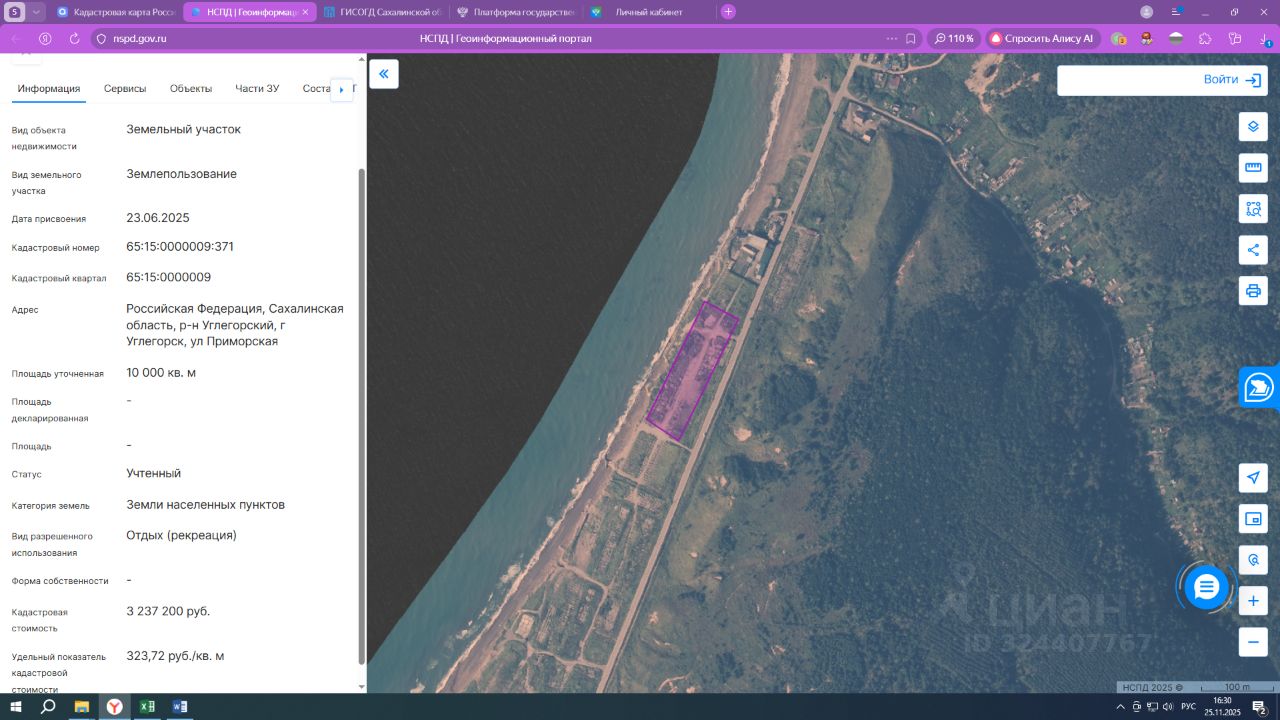Open the Части ЗУ tab
This screenshot has height=720, width=1280.
coord(257,89)
